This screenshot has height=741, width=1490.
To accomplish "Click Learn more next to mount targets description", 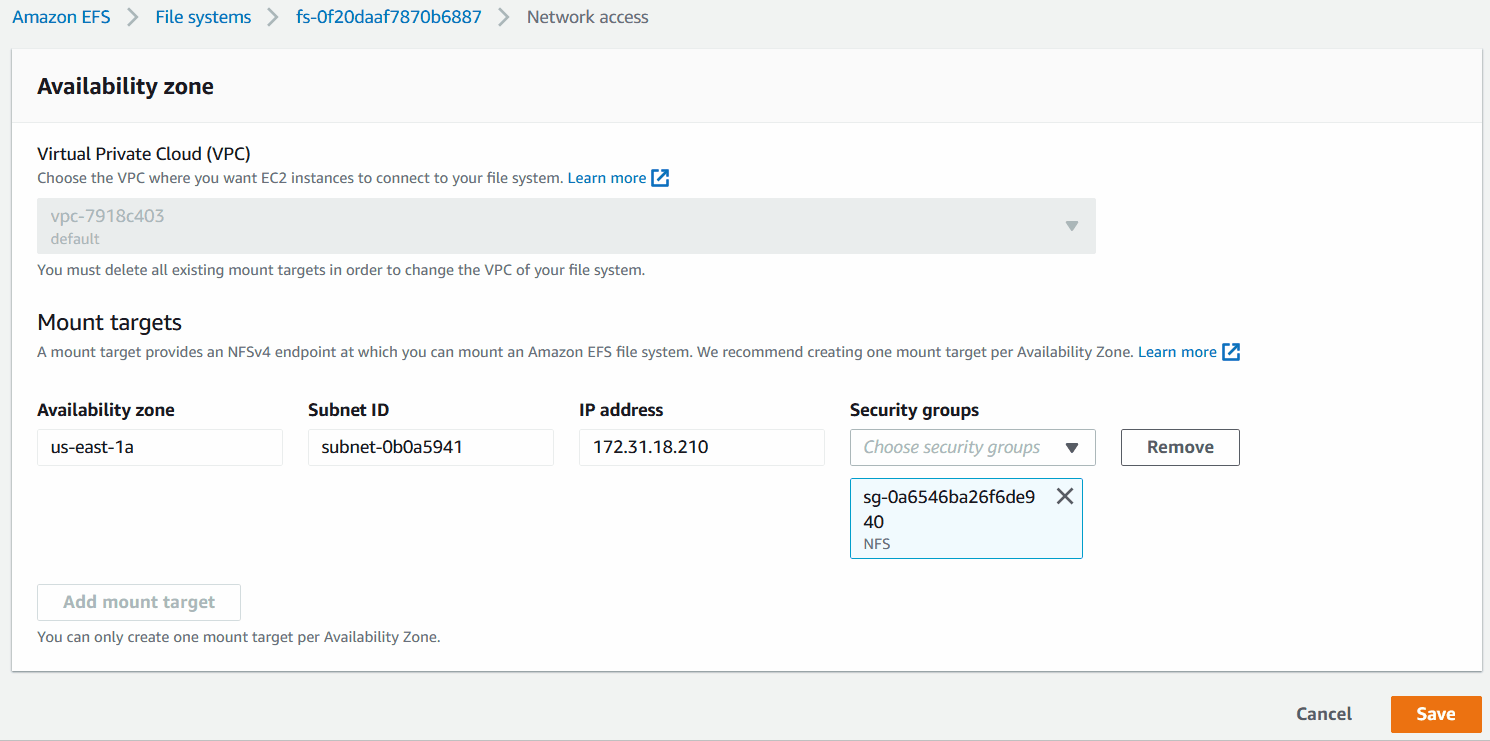I will click(x=1176, y=351).
